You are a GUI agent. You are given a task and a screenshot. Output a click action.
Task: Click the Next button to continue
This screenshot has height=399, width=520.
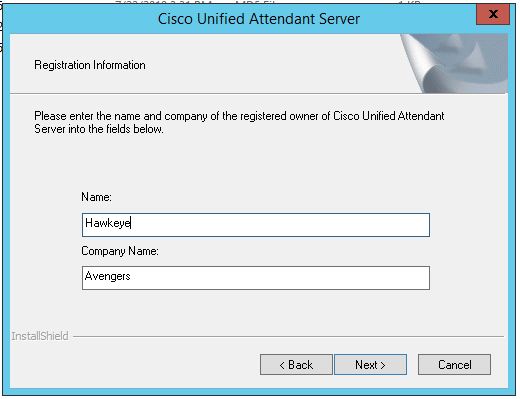370,364
